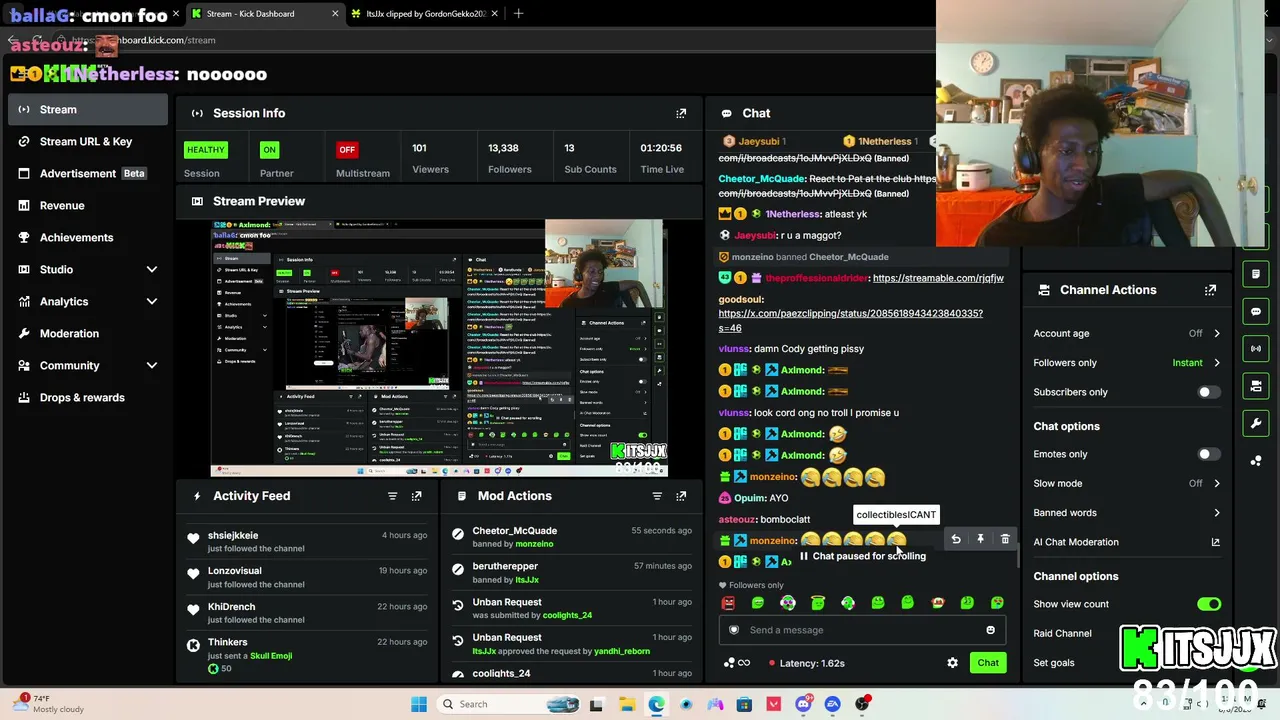The width and height of the screenshot is (1280, 720).
Task: Open the Stream sidebar page
Action: point(88,109)
